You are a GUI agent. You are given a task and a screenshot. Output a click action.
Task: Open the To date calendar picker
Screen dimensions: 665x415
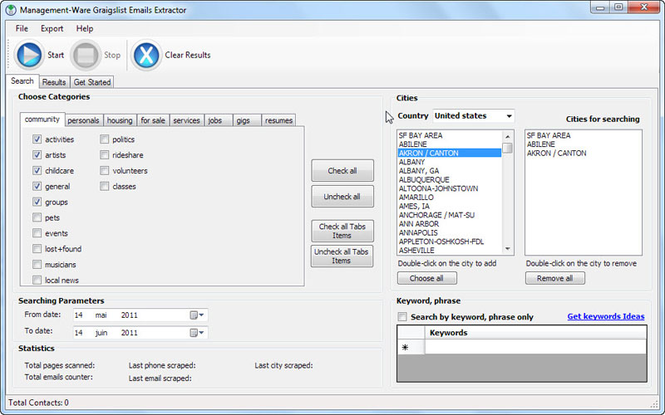pyautogui.click(x=197, y=333)
